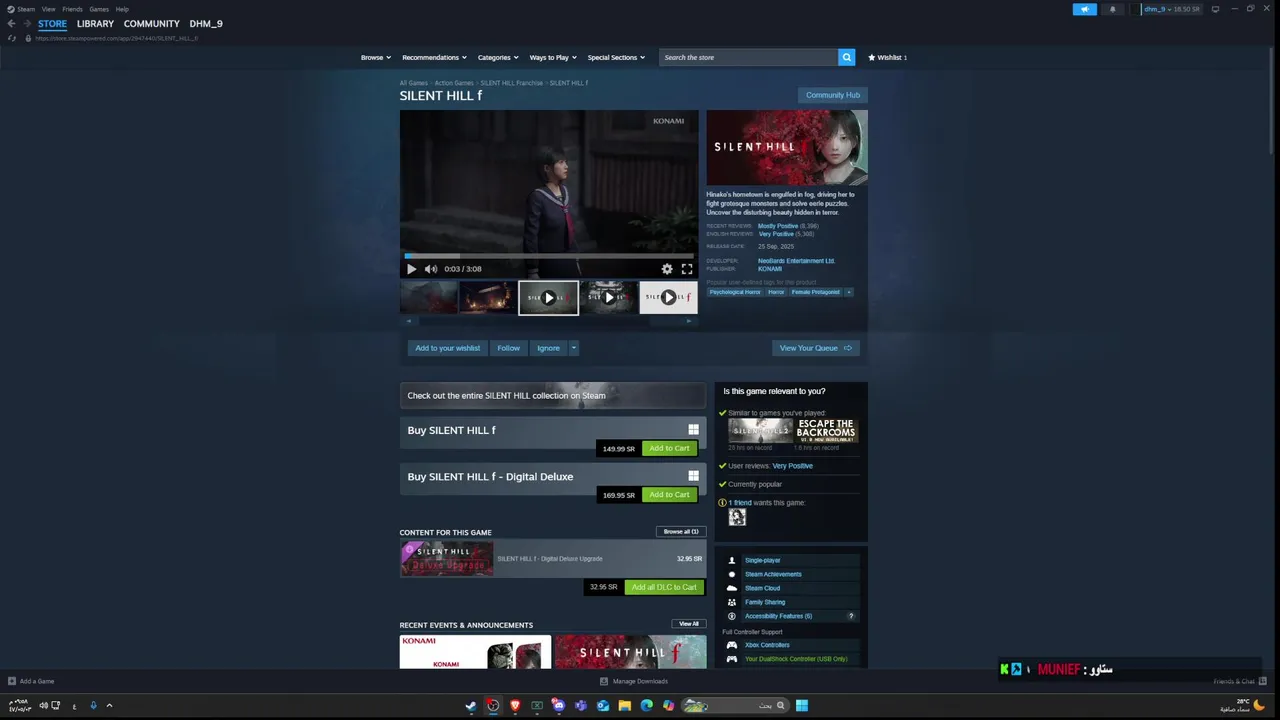Open the Wishlist link

click(887, 57)
